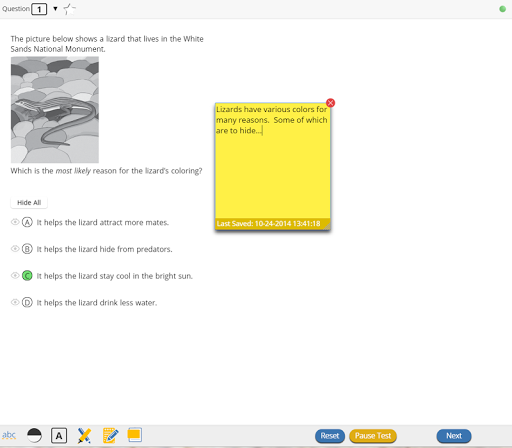Open the text size A tool
Viewport: 512px width, 448px height.
[x=59, y=436]
